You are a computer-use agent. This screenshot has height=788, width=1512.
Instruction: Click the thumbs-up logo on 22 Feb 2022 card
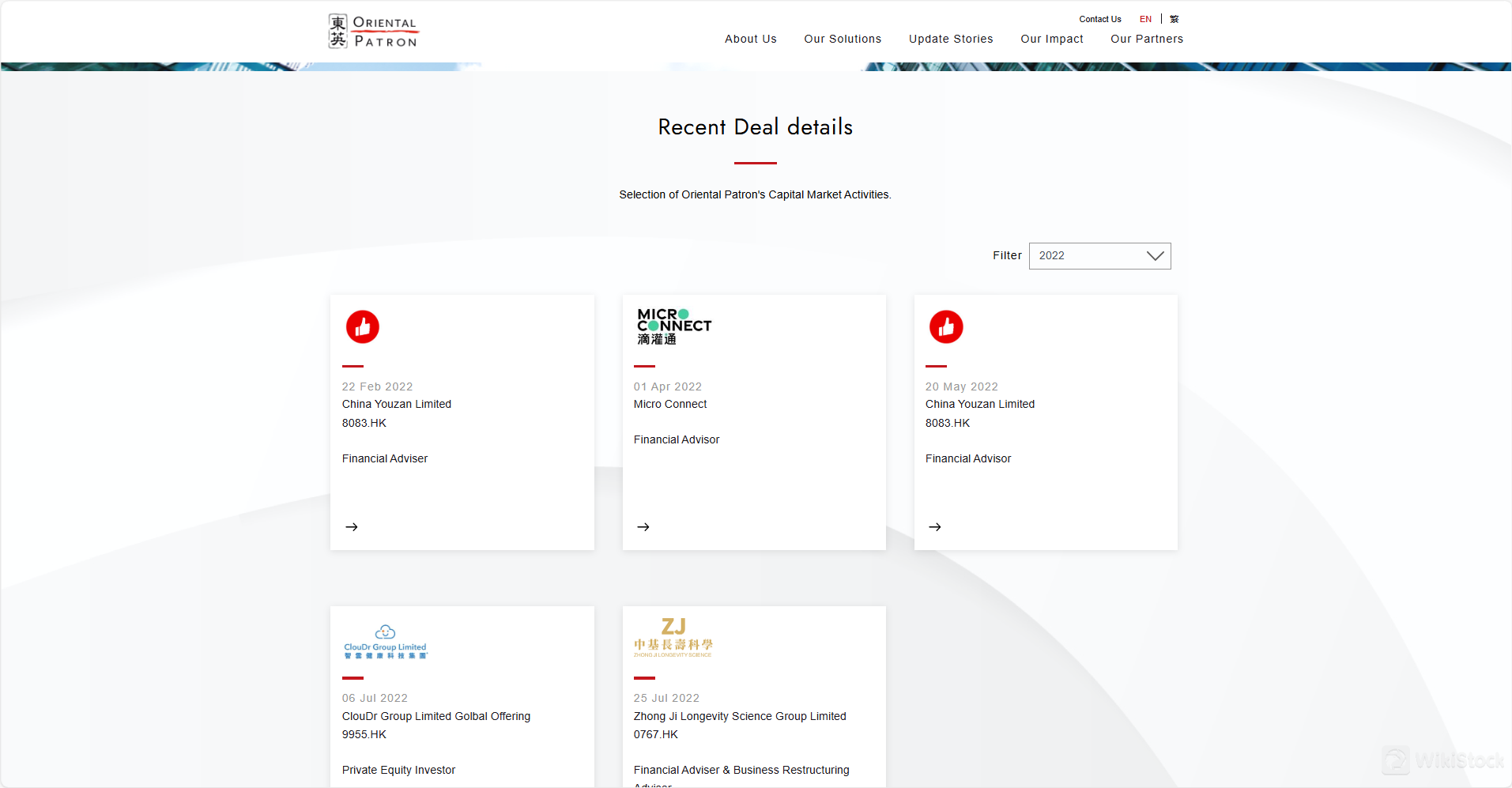coord(363,326)
